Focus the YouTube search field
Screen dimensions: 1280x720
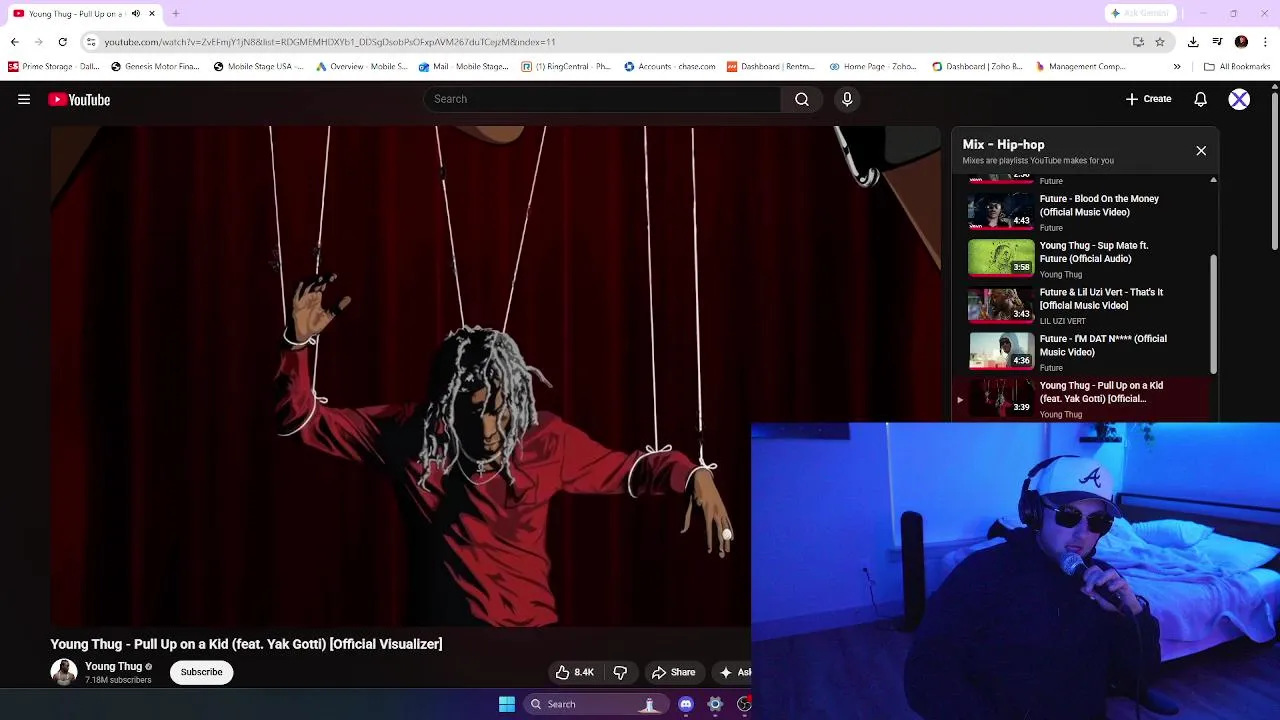click(602, 99)
